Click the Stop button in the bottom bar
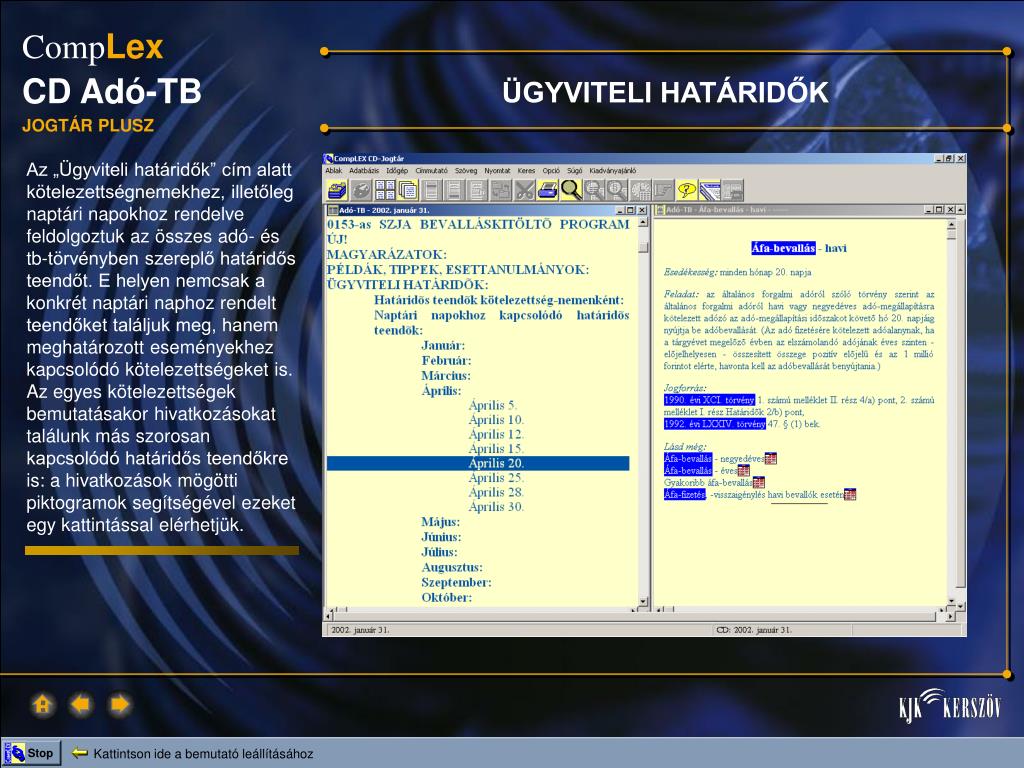 pyautogui.click(x=32, y=753)
